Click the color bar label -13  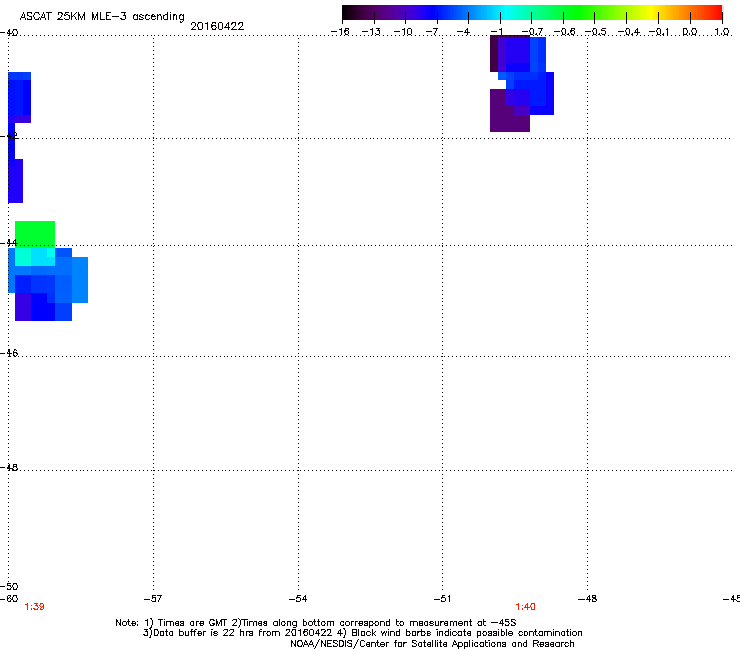pyautogui.click(x=371, y=32)
